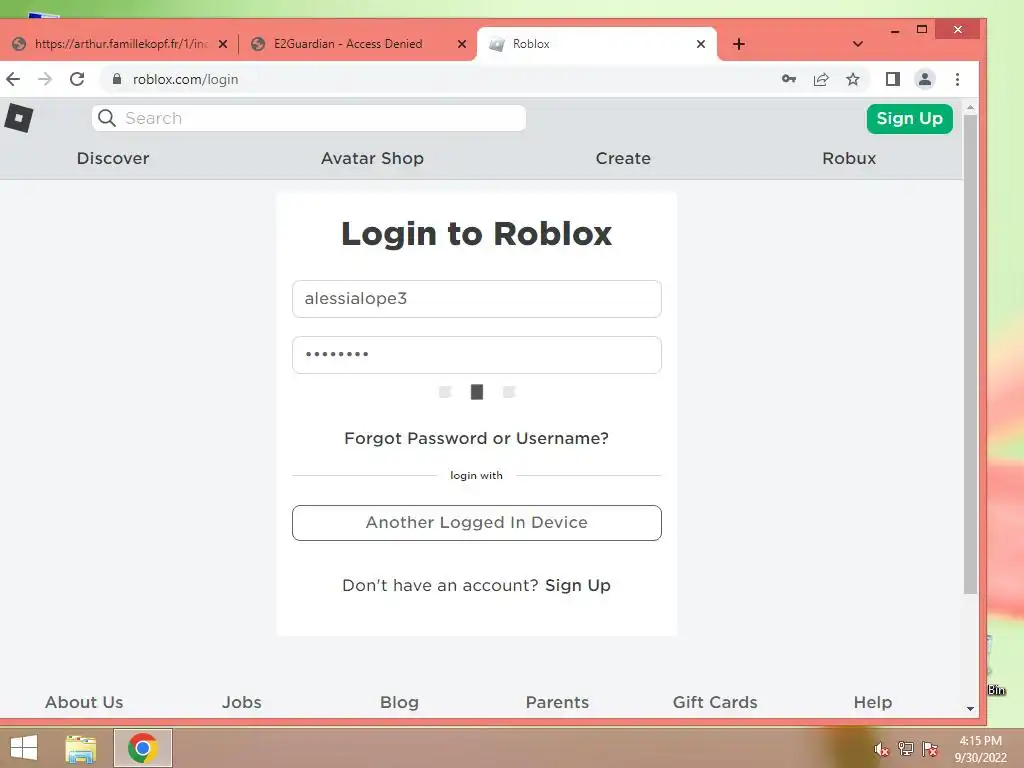Screen dimensions: 1024x768
Task: Open the Create menu item
Action: 623,158
